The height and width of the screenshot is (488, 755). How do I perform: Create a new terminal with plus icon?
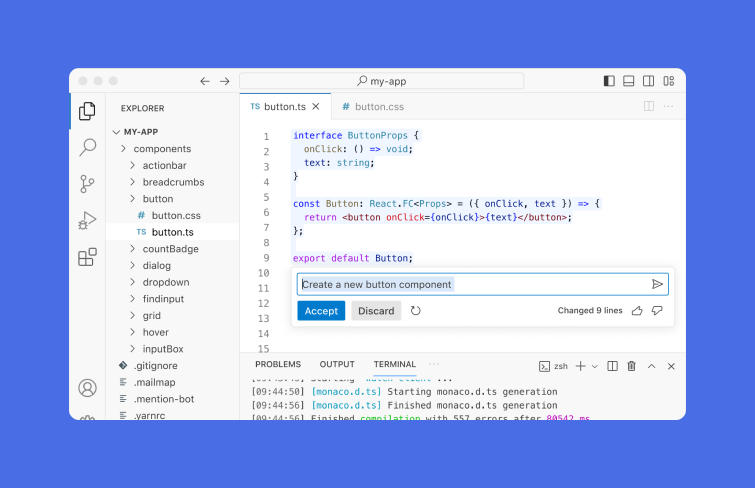581,366
